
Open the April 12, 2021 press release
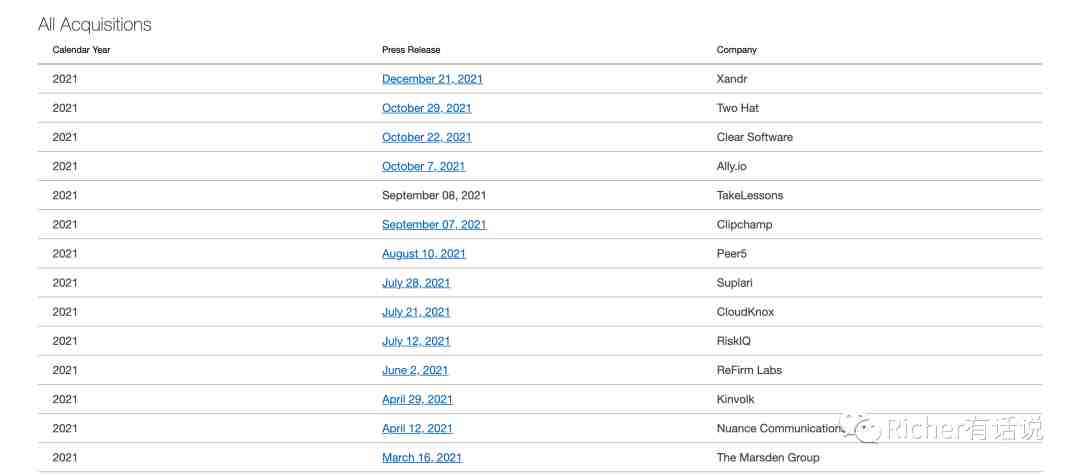coord(417,428)
